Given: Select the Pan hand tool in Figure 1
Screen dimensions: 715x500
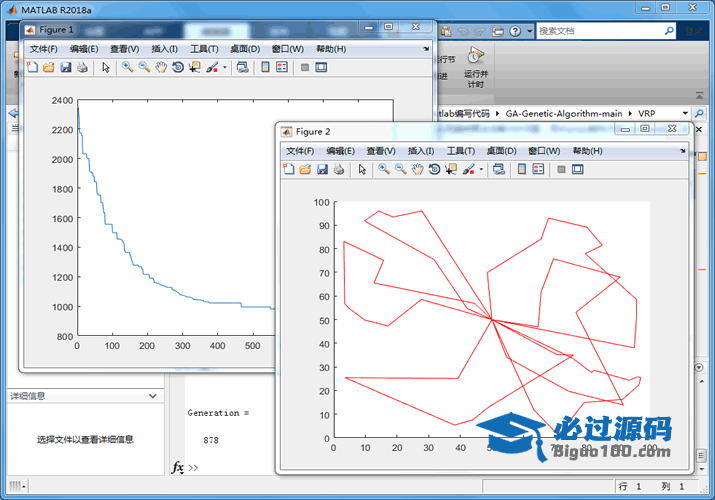Looking at the screenshot, I should [161, 67].
